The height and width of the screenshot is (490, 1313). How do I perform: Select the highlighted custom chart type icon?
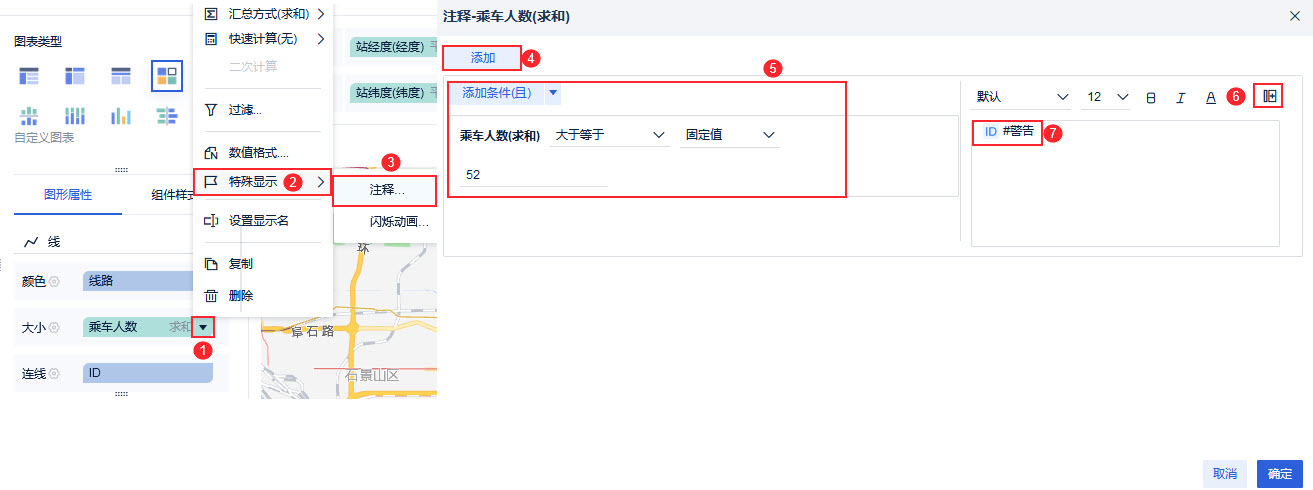[167, 76]
